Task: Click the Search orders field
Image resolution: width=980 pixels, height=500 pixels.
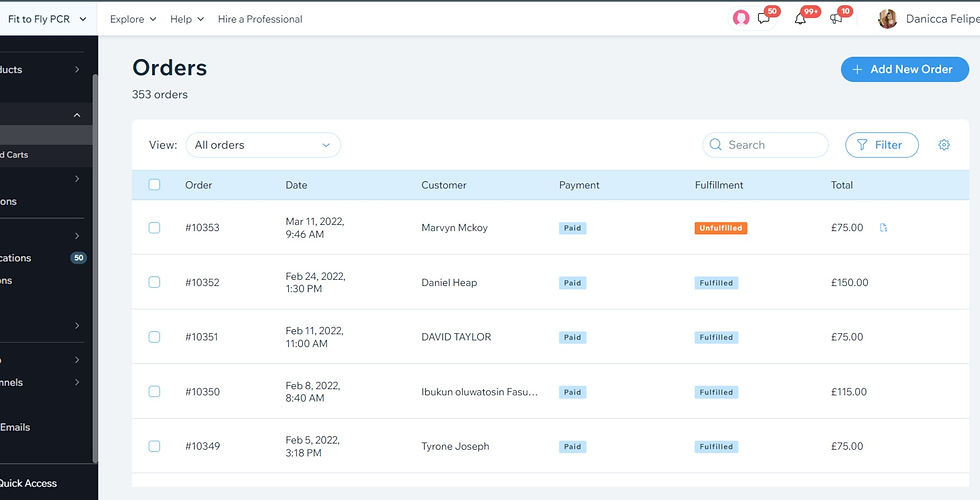Action: (765, 145)
